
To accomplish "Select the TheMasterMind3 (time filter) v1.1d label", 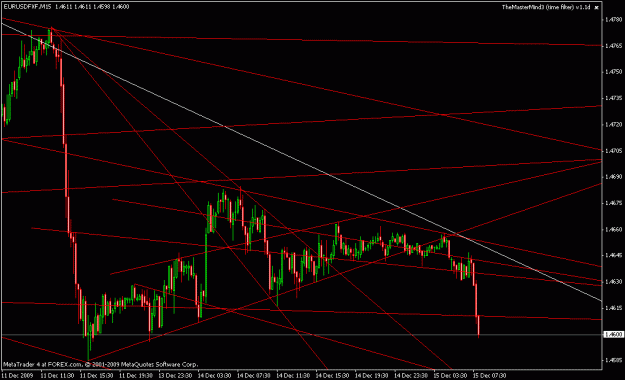I will (x=546, y=7).
